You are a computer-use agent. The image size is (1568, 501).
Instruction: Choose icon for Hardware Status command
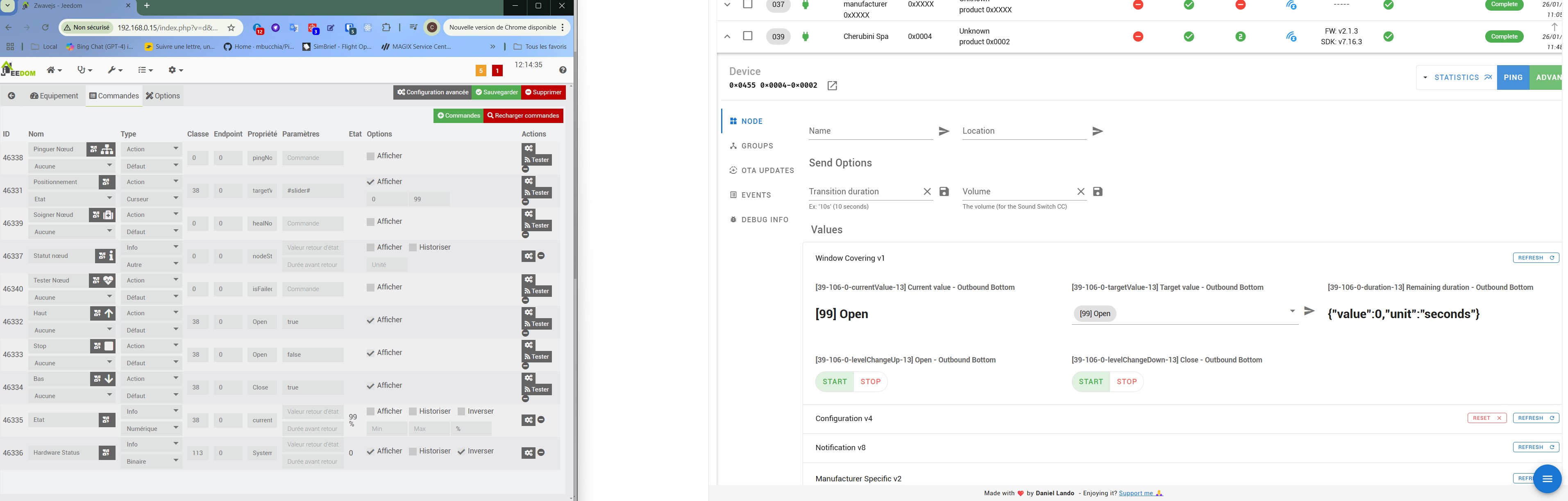(107, 453)
